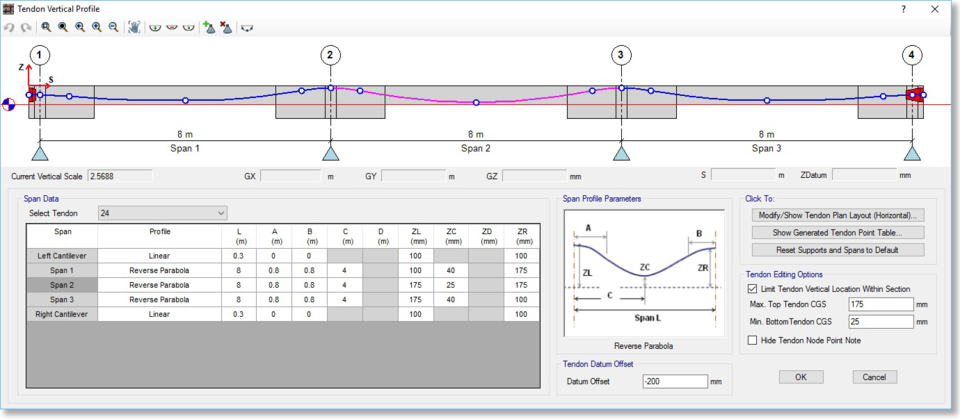Click the Max. Top Tendon CGS field
This screenshot has height=419, width=960.
tap(880, 304)
